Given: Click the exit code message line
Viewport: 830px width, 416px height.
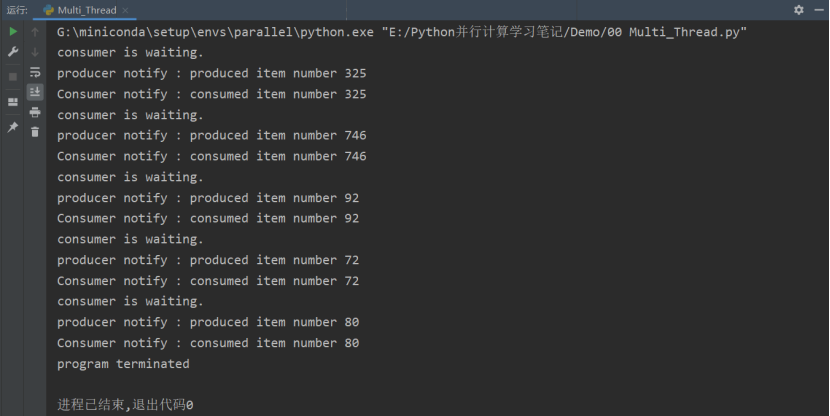Looking at the screenshot, I should (x=125, y=405).
